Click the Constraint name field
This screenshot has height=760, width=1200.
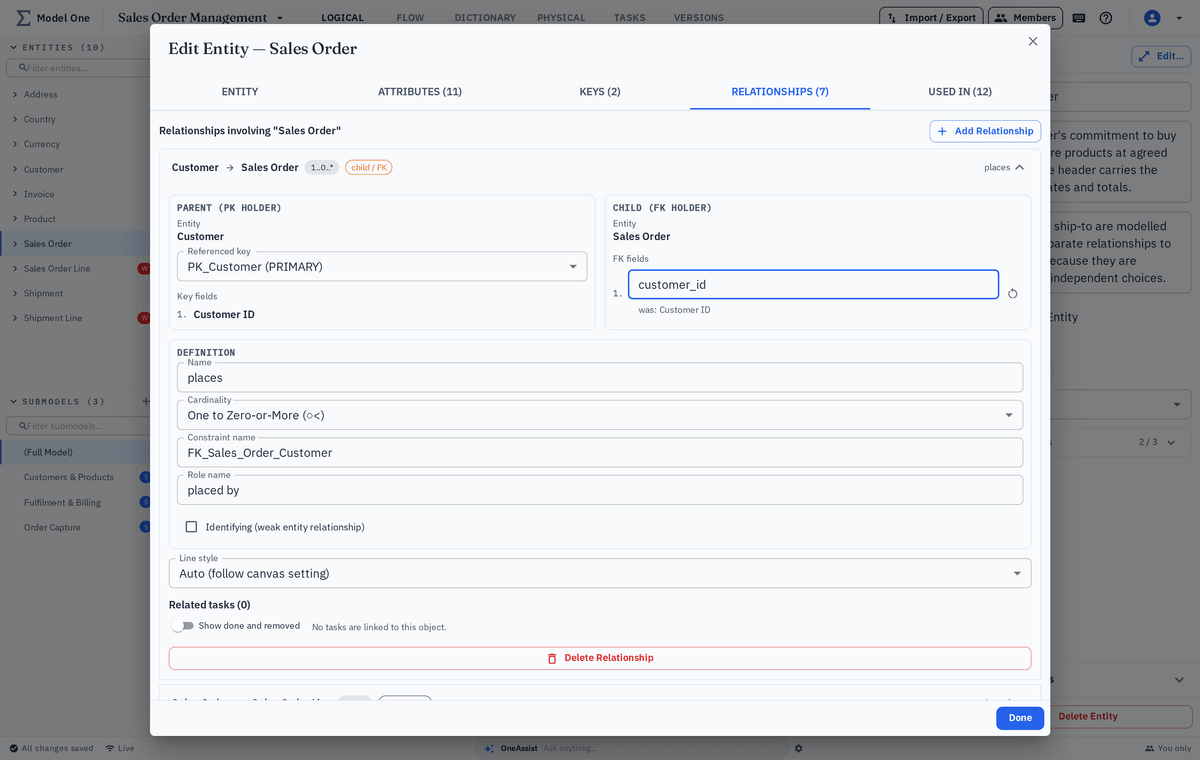pyautogui.click(x=600, y=452)
